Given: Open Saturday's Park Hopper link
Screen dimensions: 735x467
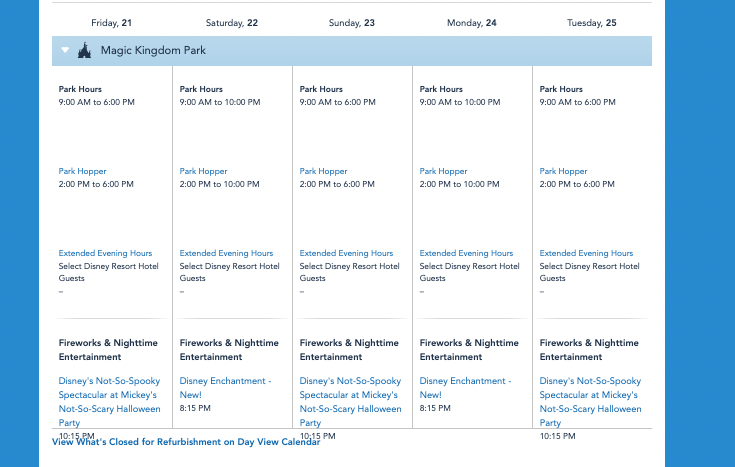Looking at the screenshot, I should coord(203,171).
